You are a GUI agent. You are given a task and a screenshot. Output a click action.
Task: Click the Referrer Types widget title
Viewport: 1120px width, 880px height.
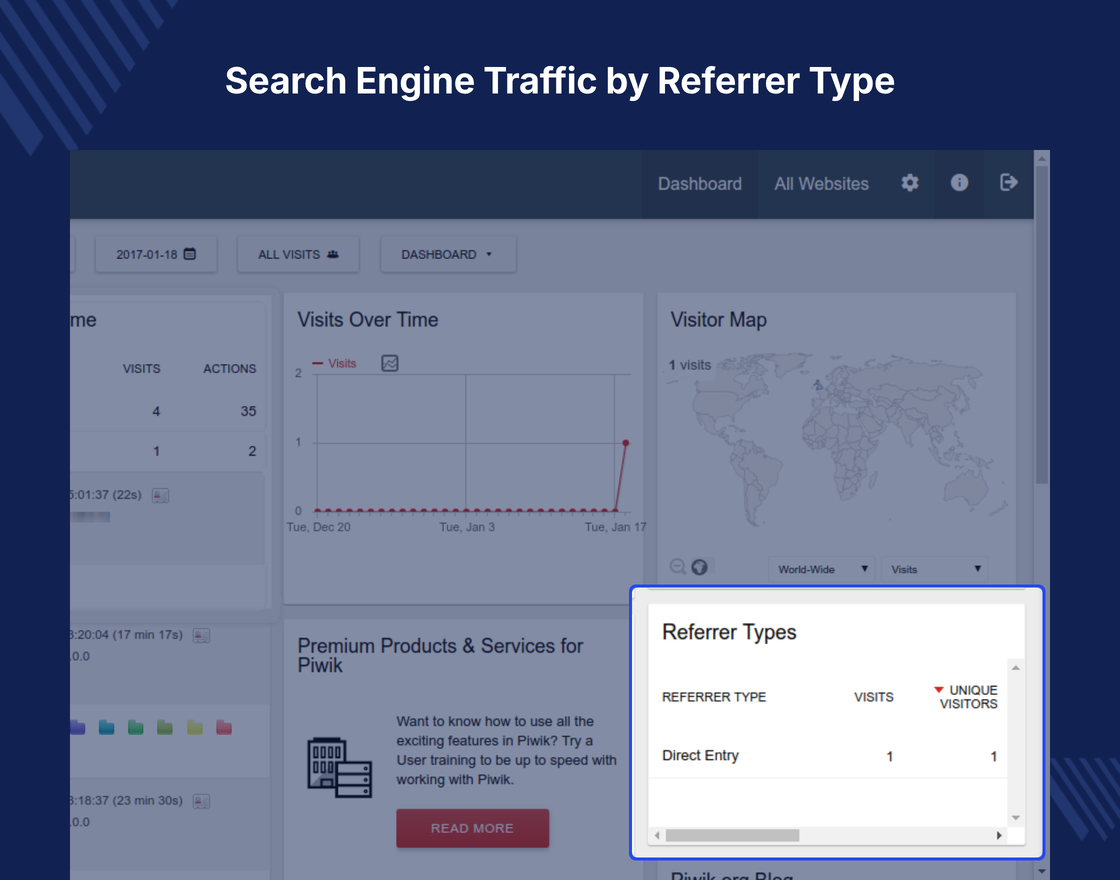coord(729,632)
